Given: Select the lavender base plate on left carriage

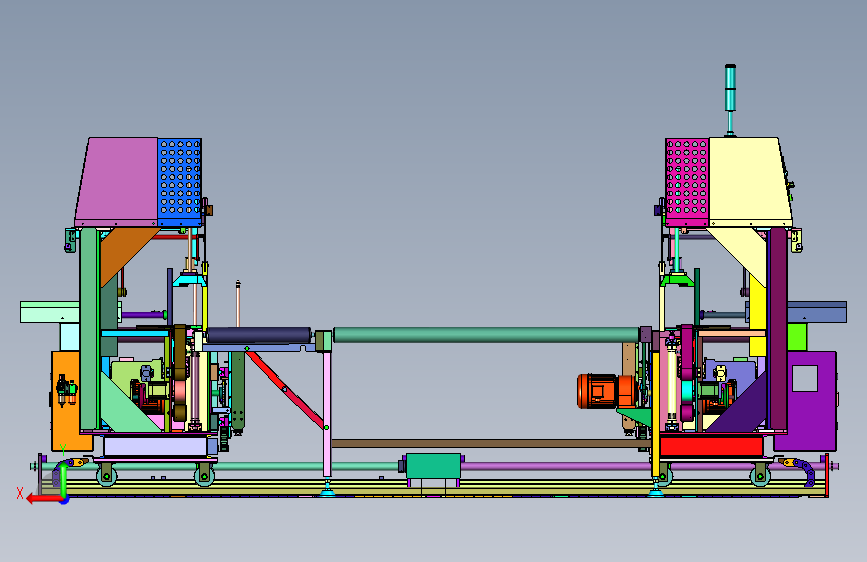Looking at the screenshot, I should [155, 446].
